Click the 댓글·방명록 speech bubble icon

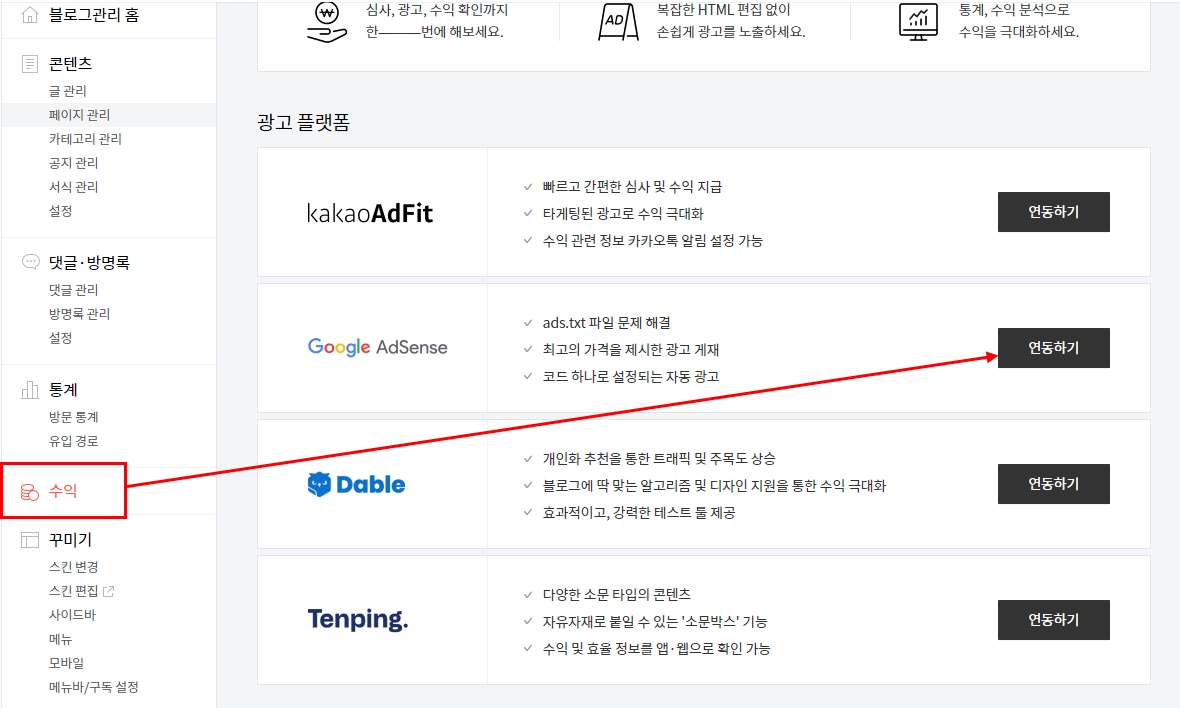click(x=30, y=262)
